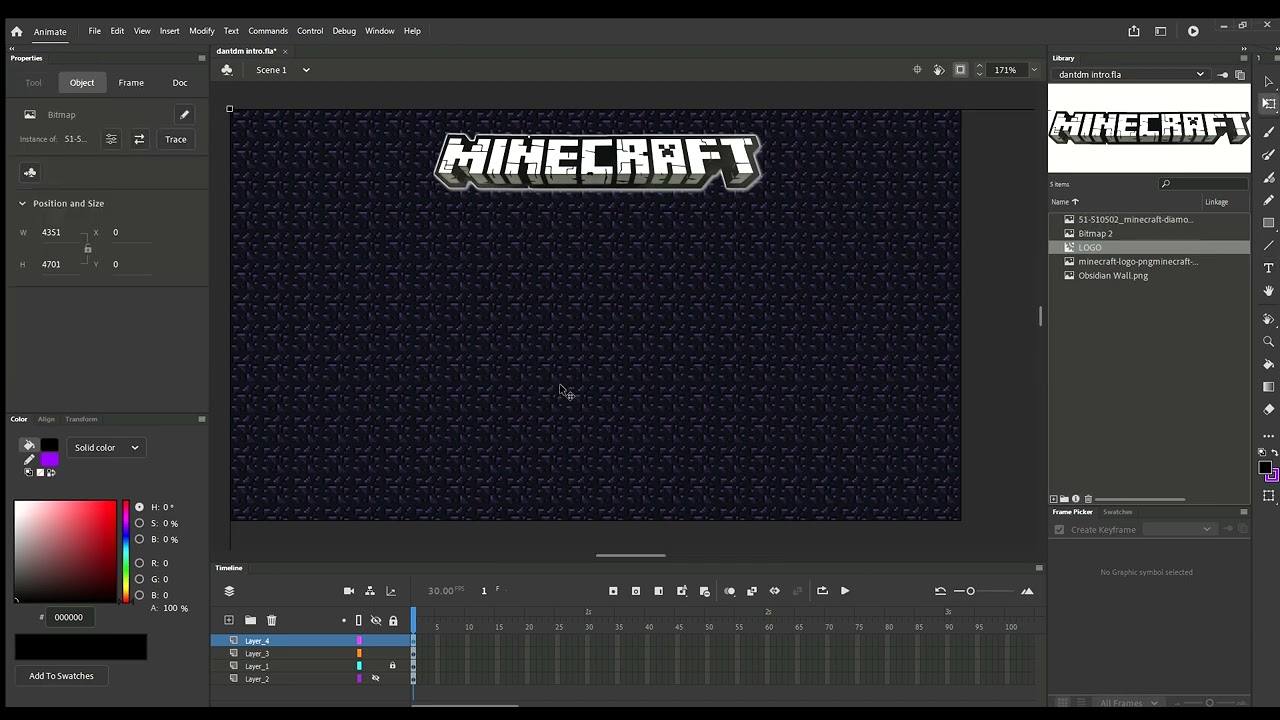Click the Test Movie play button
The width and height of the screenshot is (1280, 720).
1193,31
